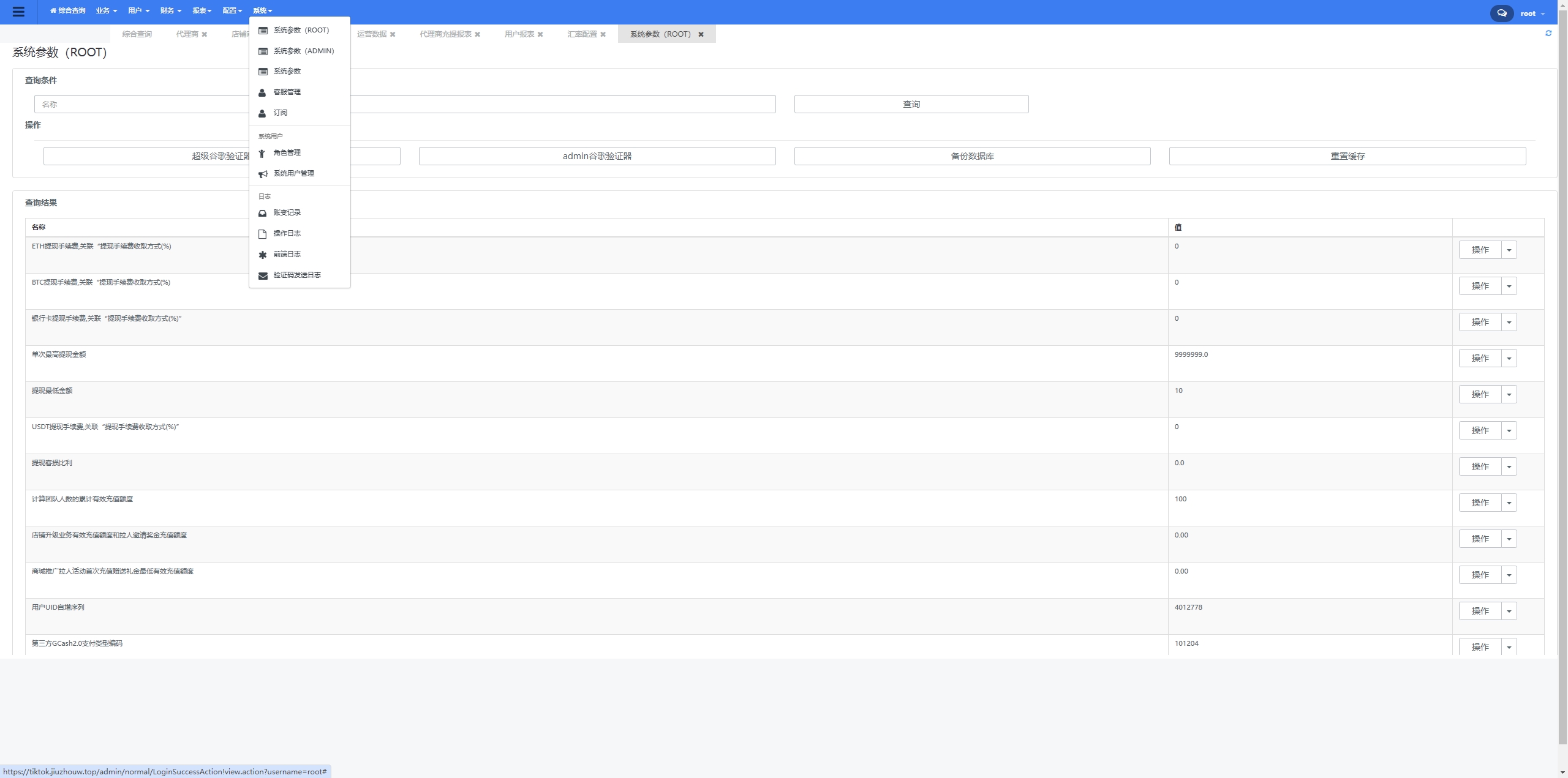The width and height of the screenshot is (1568, 778).
Task: Close the 系统参数（ROOT）tab
Action: point(701,34)
